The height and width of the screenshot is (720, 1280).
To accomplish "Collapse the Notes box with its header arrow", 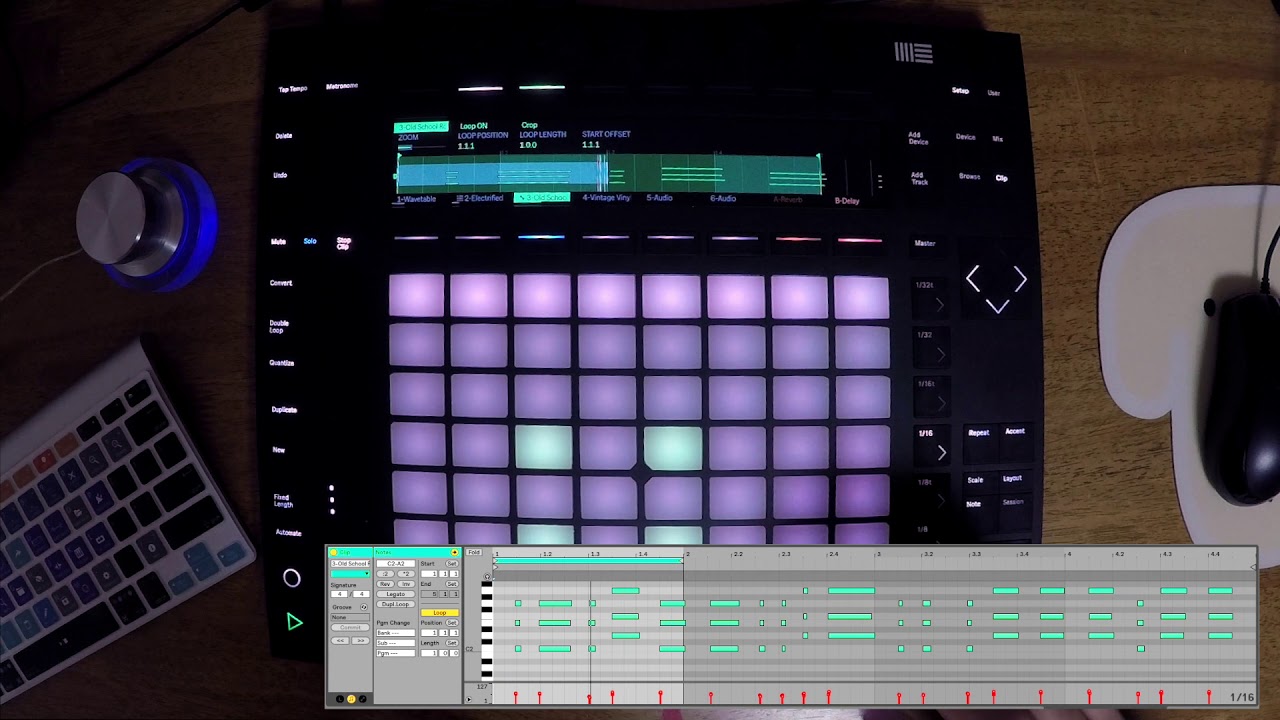I will [x=454, y=552].
